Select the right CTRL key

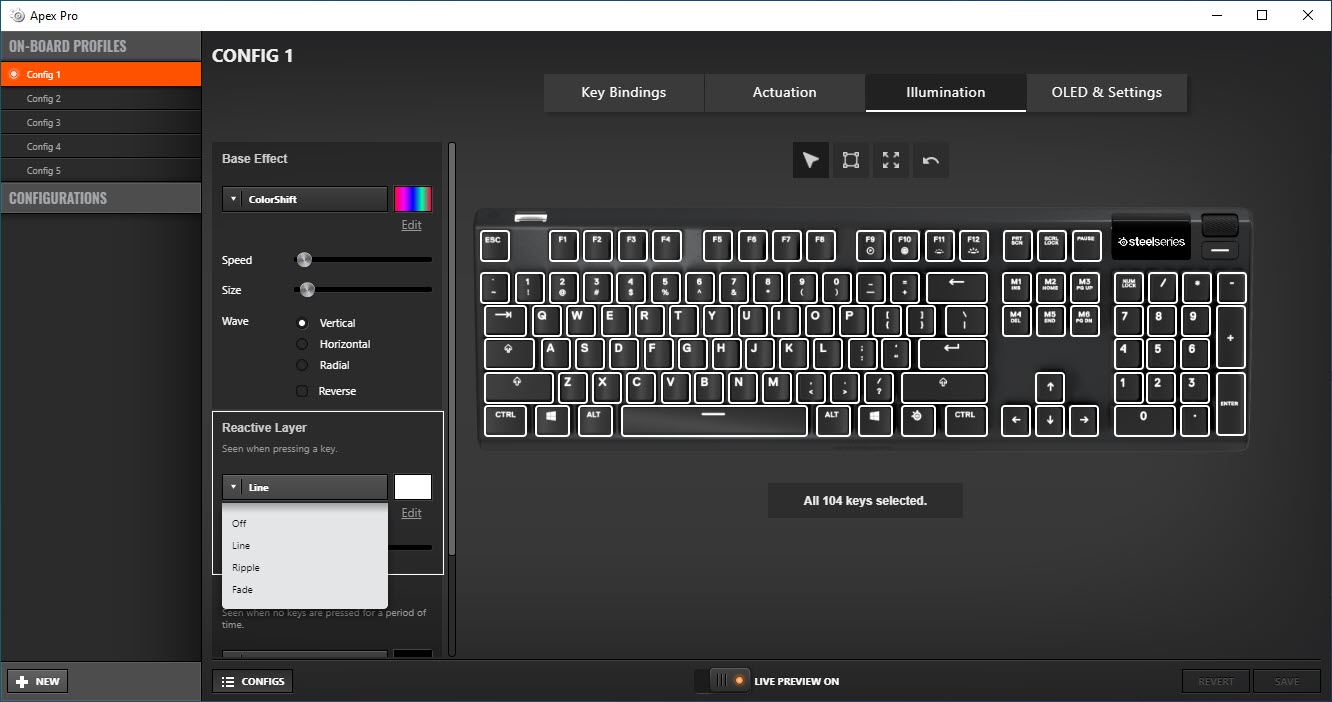(x=964, y=420)
